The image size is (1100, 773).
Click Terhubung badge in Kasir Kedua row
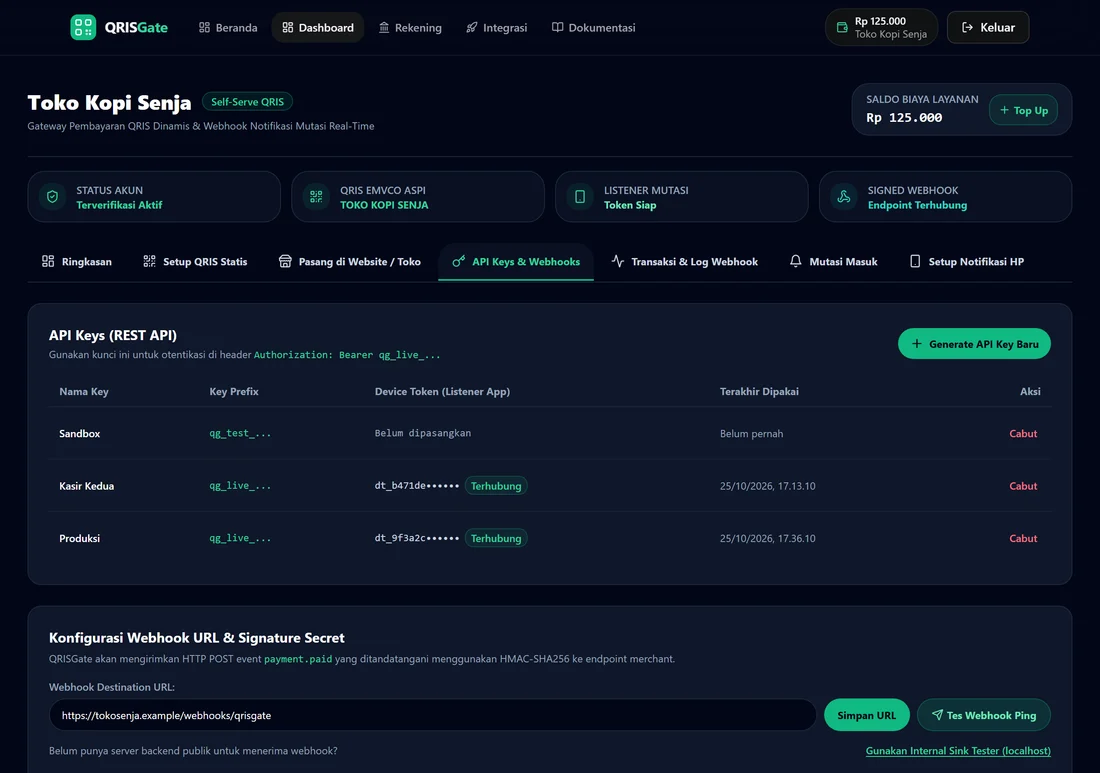coord(496,486)
